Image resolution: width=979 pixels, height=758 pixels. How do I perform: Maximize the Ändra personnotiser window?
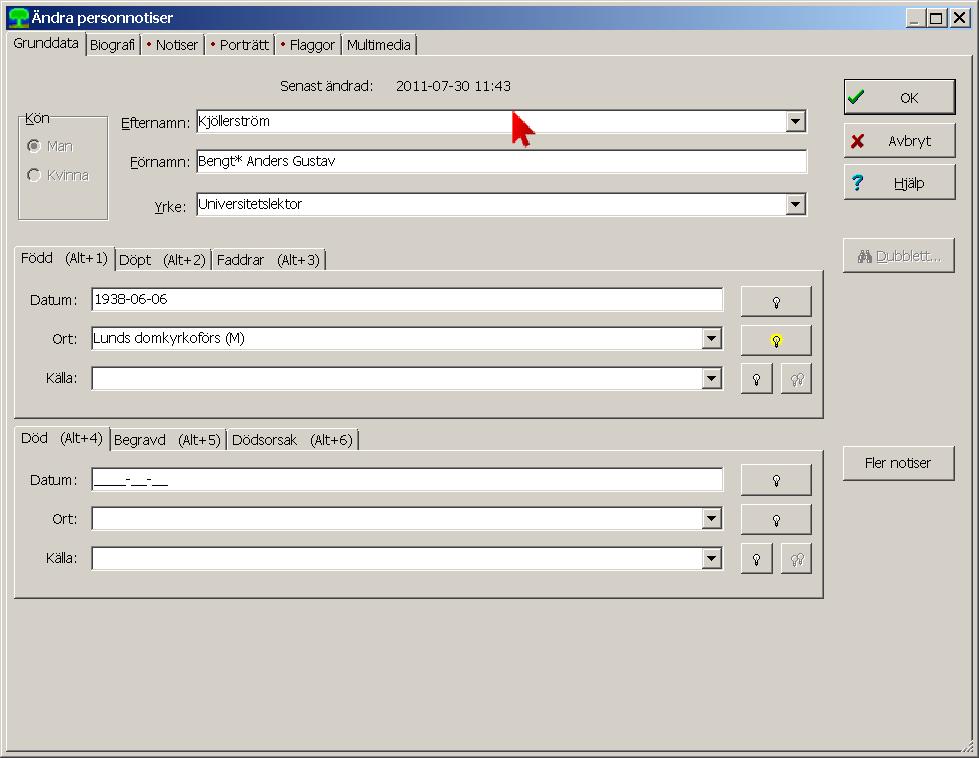936,18
